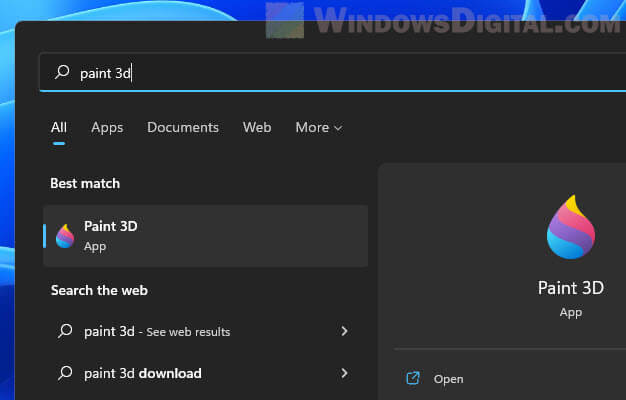Switch to the Documents tab

pyautogui.click(x=183, y=127)
